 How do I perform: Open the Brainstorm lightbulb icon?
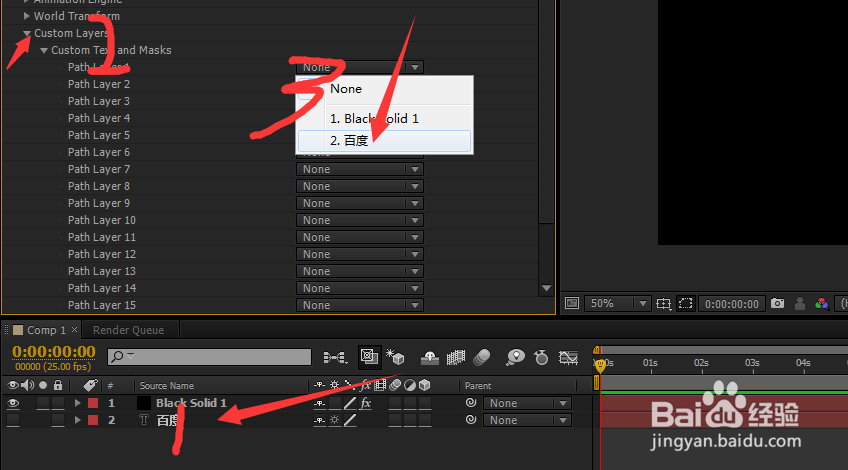[x=515, y=357]
